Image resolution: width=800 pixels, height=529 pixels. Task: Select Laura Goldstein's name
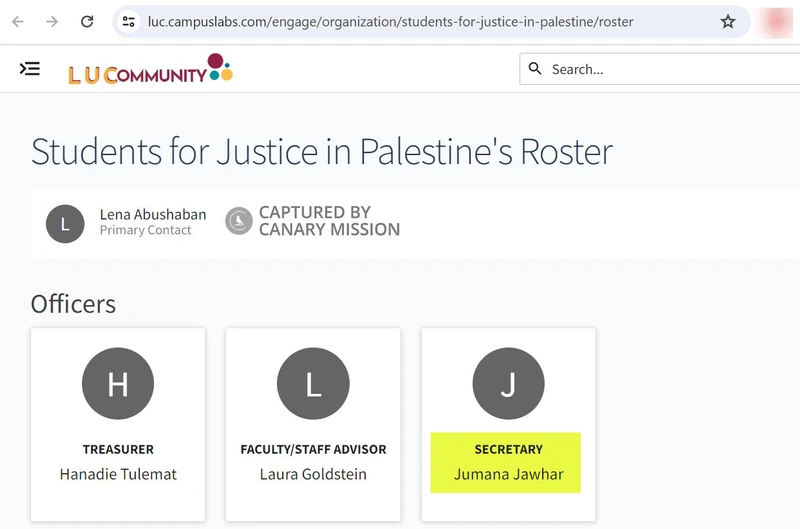tap(313, 474)
